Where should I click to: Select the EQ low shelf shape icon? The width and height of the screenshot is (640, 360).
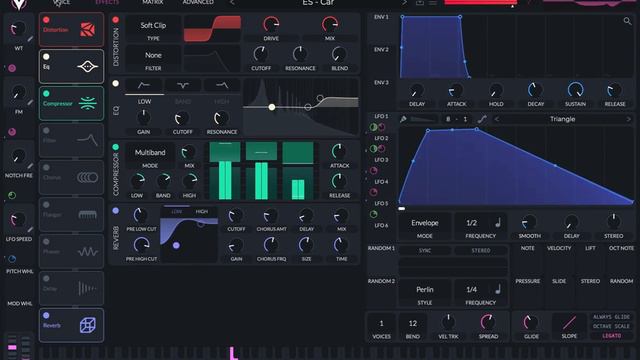tap(144, 85)
